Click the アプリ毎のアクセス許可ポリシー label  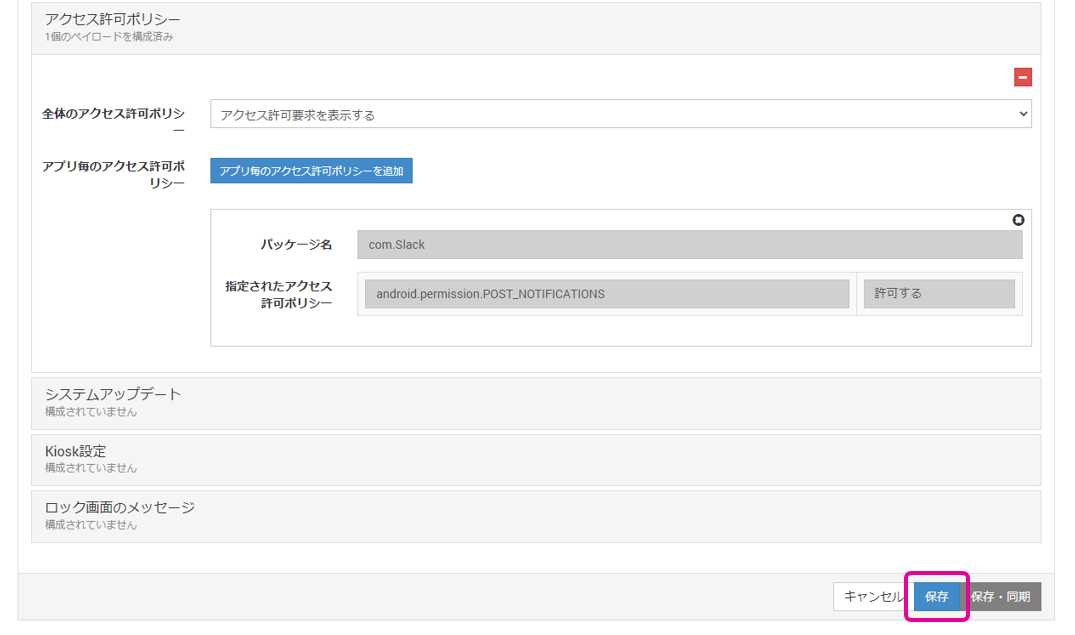click(113, 174)
